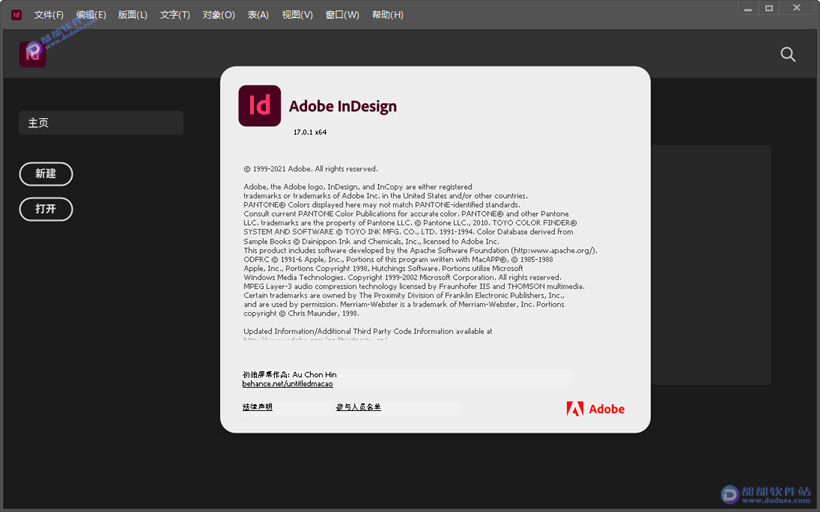Image resolution: width=820 pixels, height=512 pixels.
Task: Click the version text 17.0.1 x64
Action: click(310, 132)
